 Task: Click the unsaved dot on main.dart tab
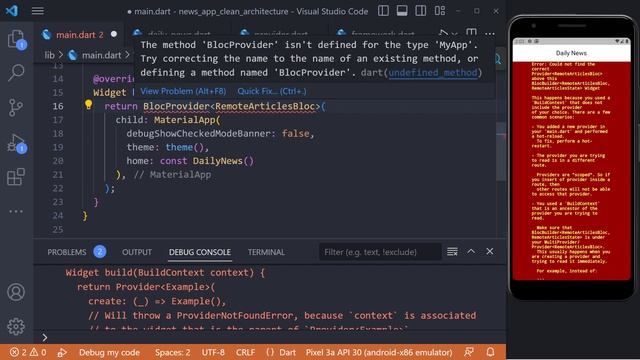click(x=114, y=34)
